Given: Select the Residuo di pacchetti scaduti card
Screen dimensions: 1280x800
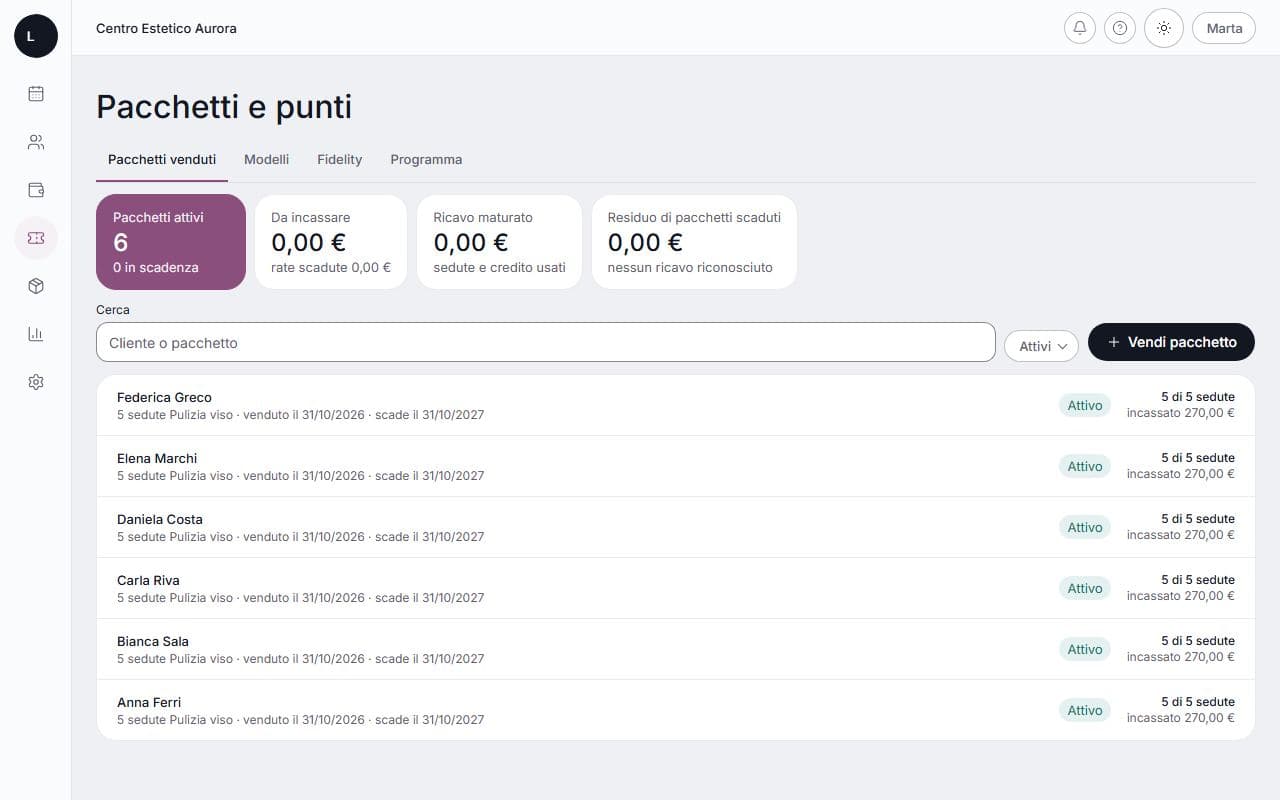Looking at the screenshot, I should (694, 242).
